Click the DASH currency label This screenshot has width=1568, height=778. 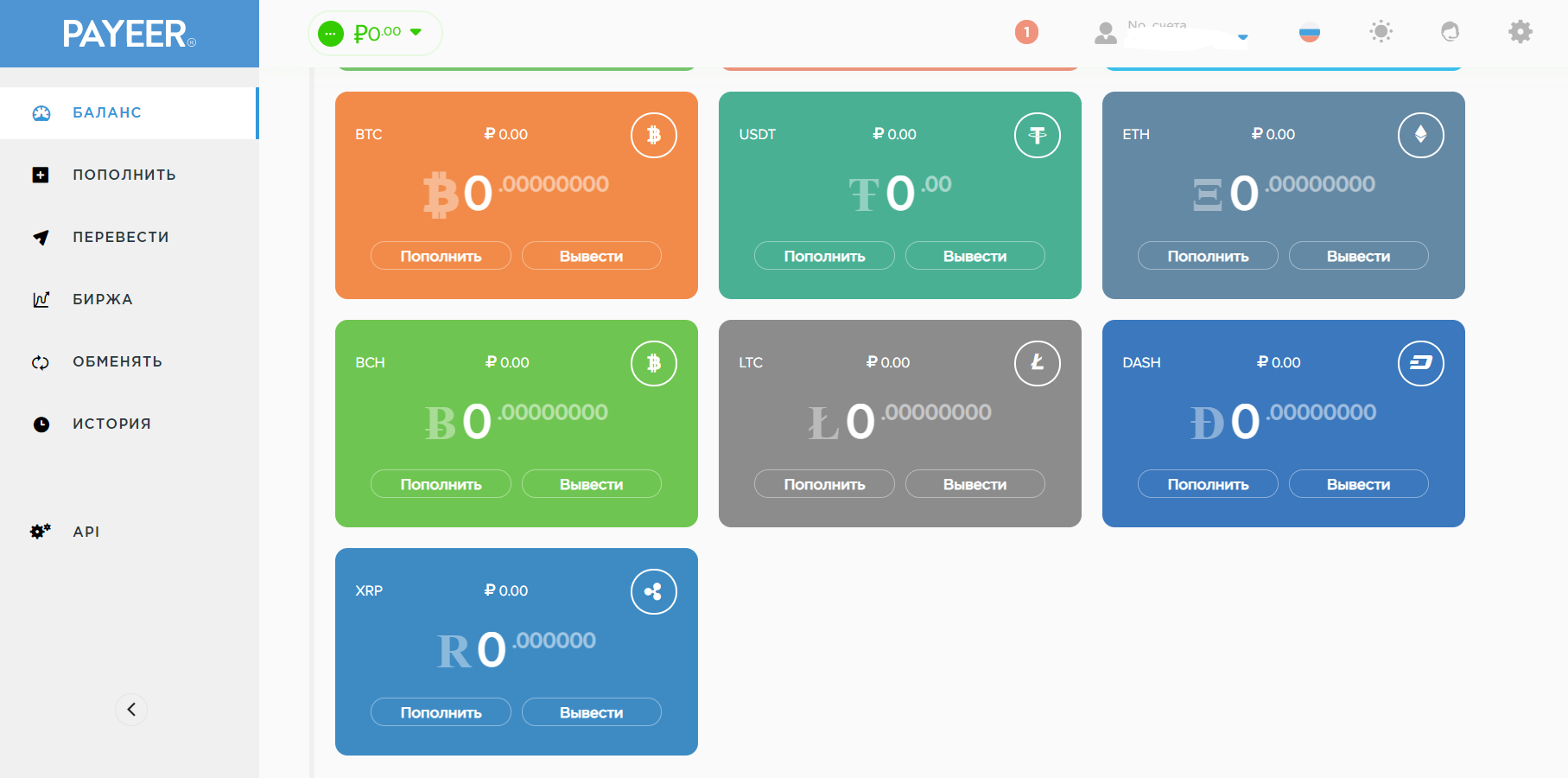pyautogui.click(x=1141, y=363)
